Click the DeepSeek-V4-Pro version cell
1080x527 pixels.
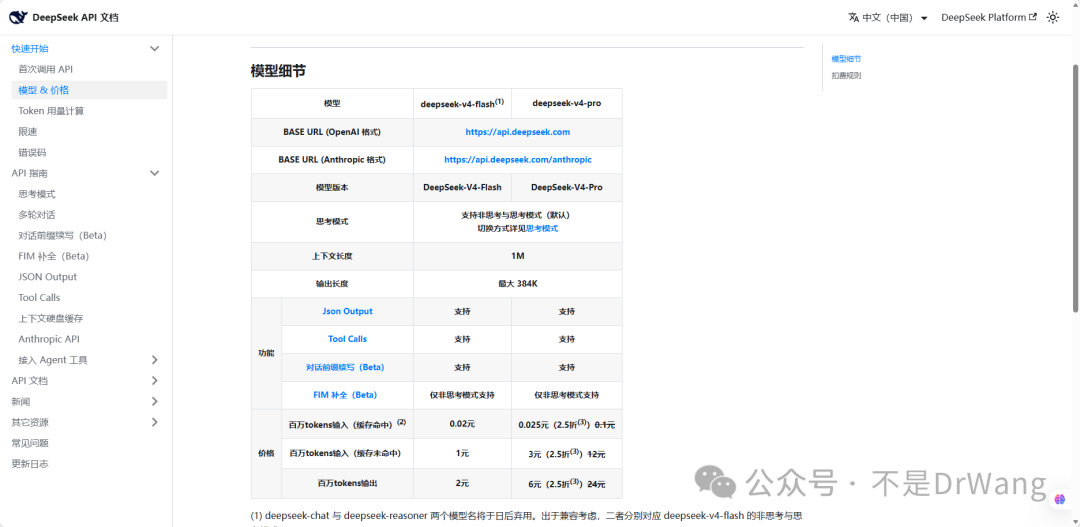tap(567, 187)
